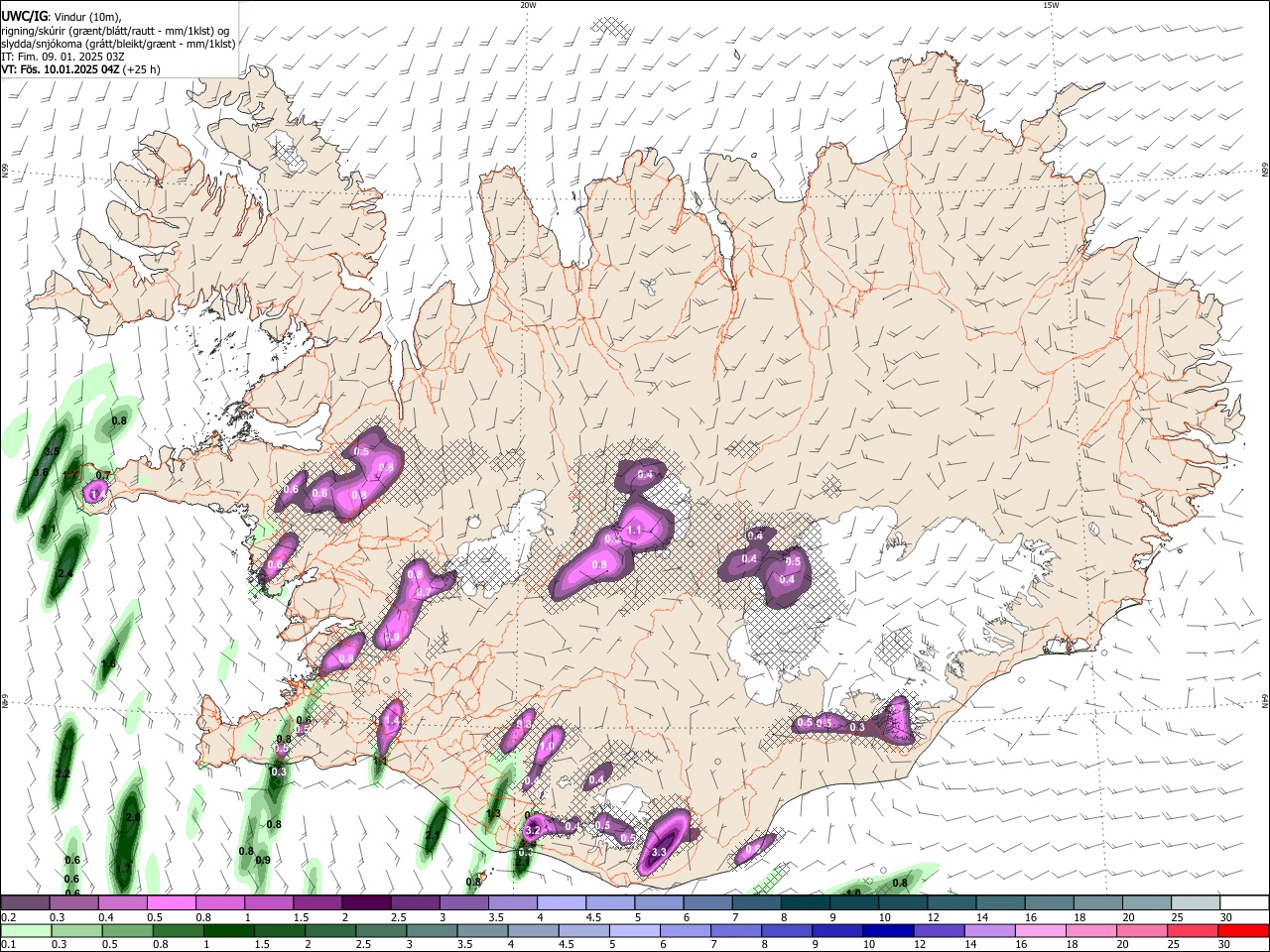Click the violet 12–14 rain legend swatch

pos(938,931)
